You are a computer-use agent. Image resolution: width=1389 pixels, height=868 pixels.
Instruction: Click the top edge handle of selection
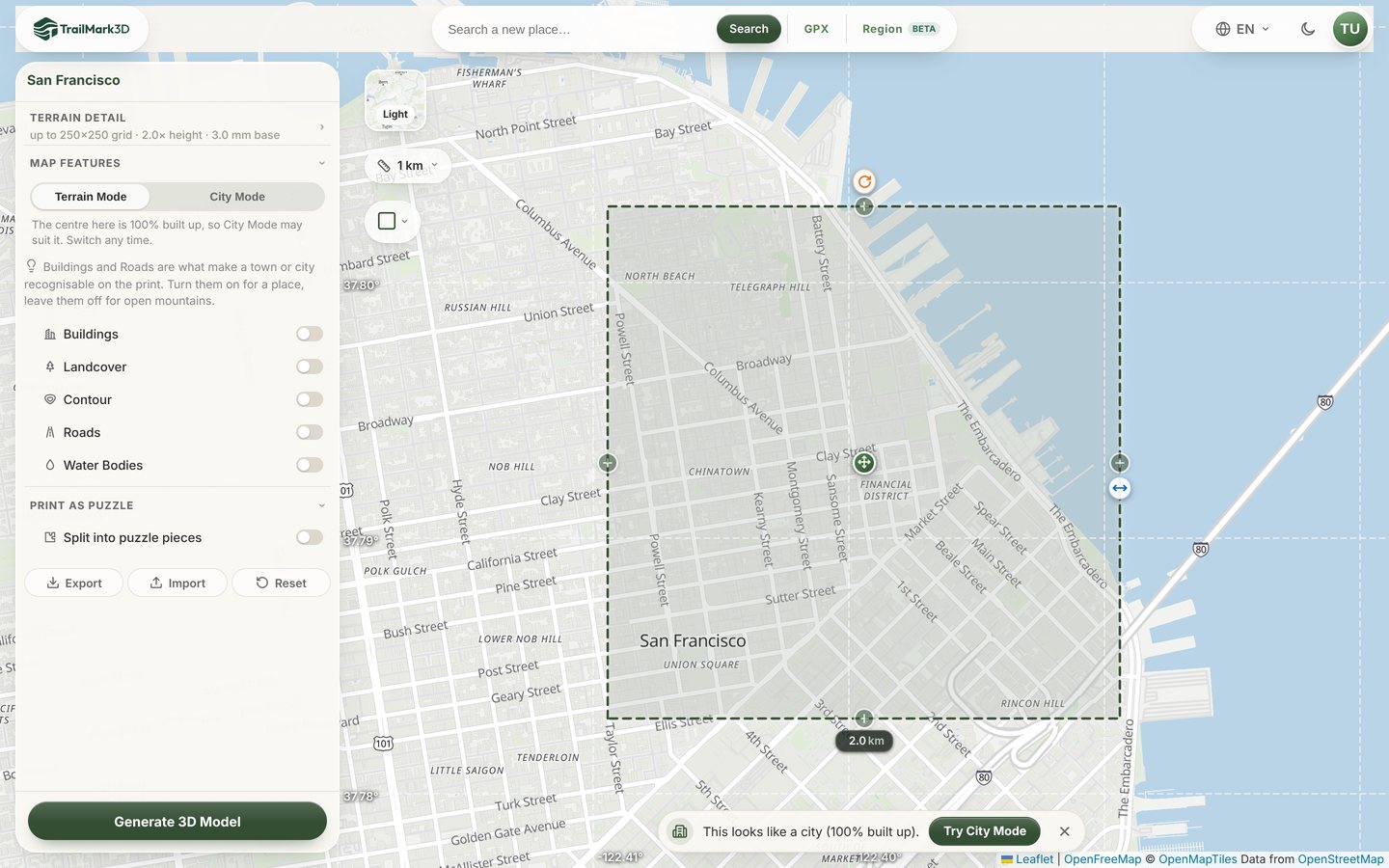864,206
